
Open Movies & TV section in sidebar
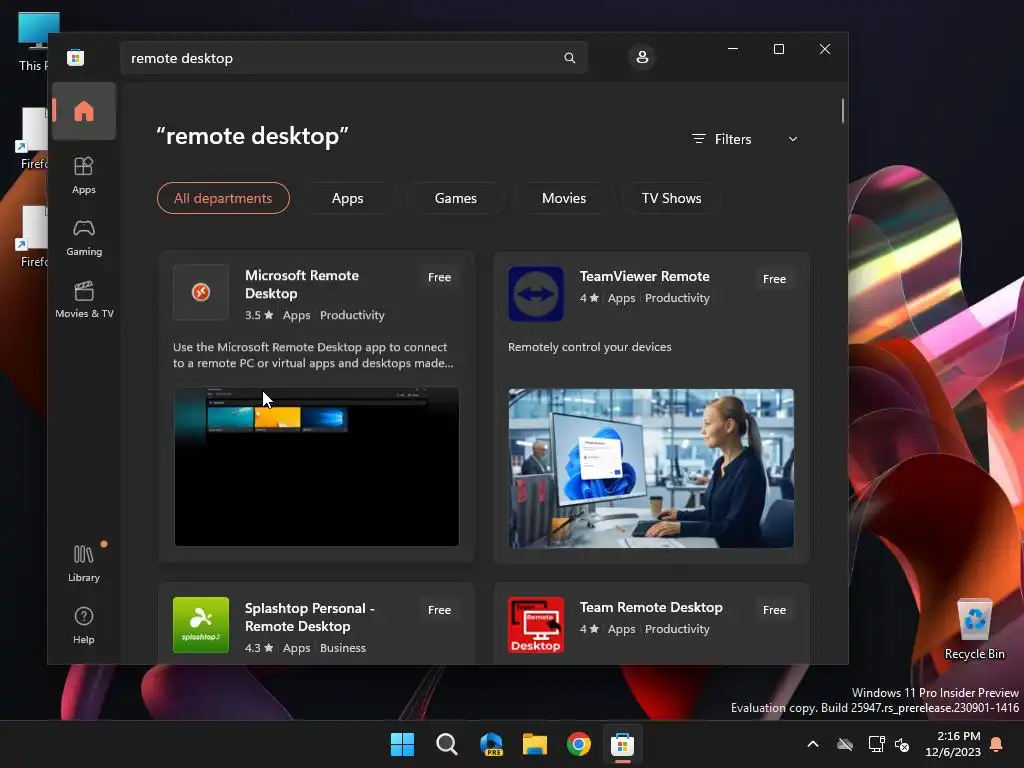coord(84,299)
